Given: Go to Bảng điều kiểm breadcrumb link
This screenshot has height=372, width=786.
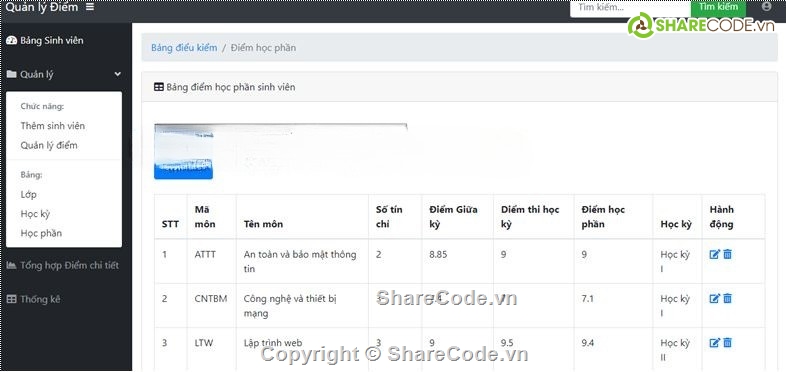Looking at the screenshot, I should click(x=184, y=48).
